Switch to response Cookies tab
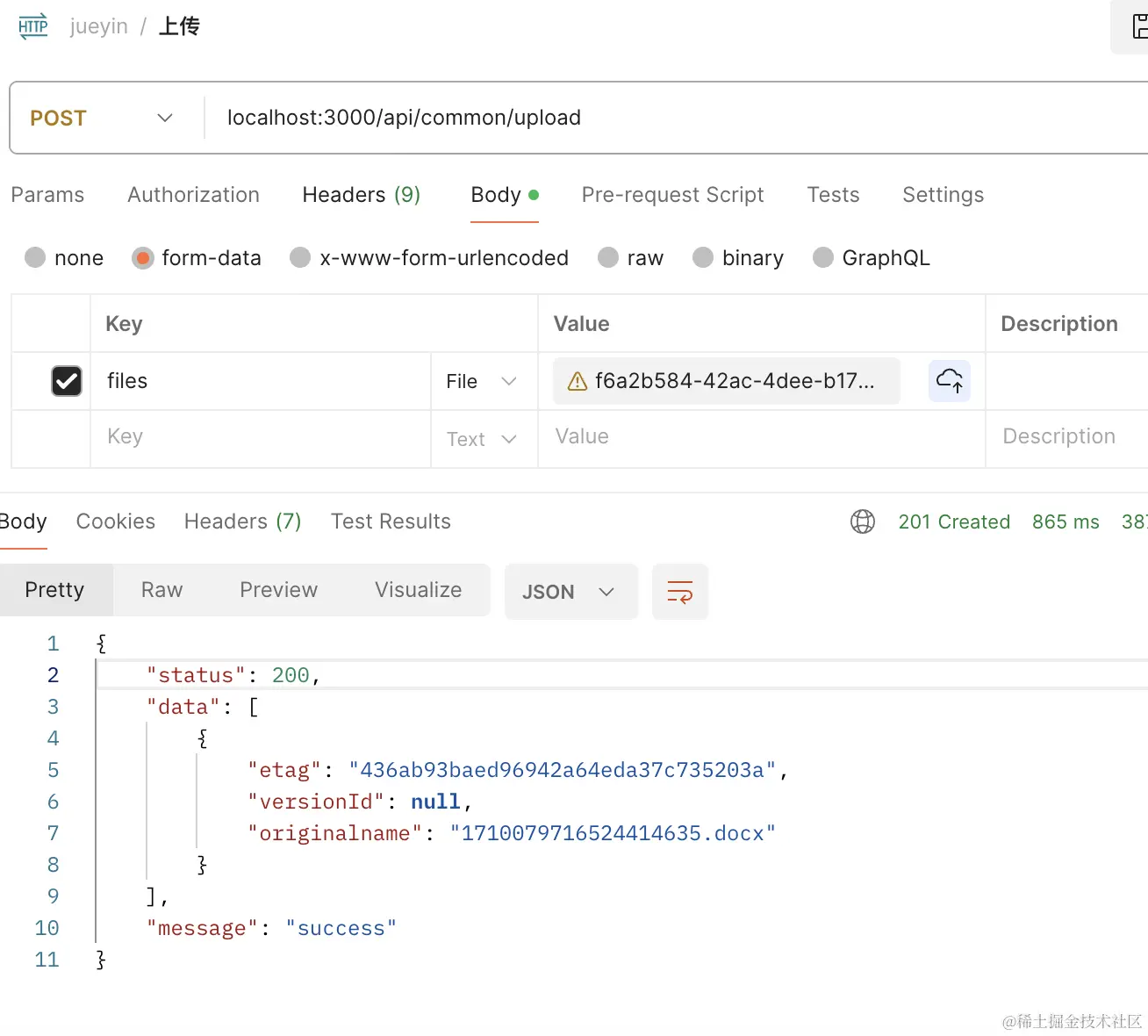This screenshot has height=1036, width=1148. (116, 522)
